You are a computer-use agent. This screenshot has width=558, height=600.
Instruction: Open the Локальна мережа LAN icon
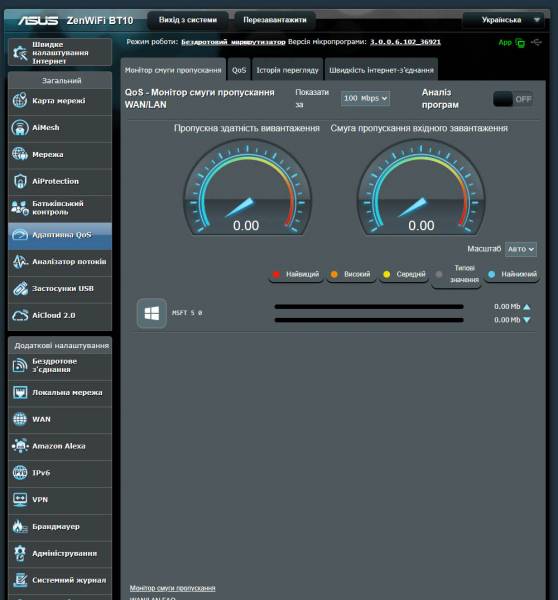(20, 393)
